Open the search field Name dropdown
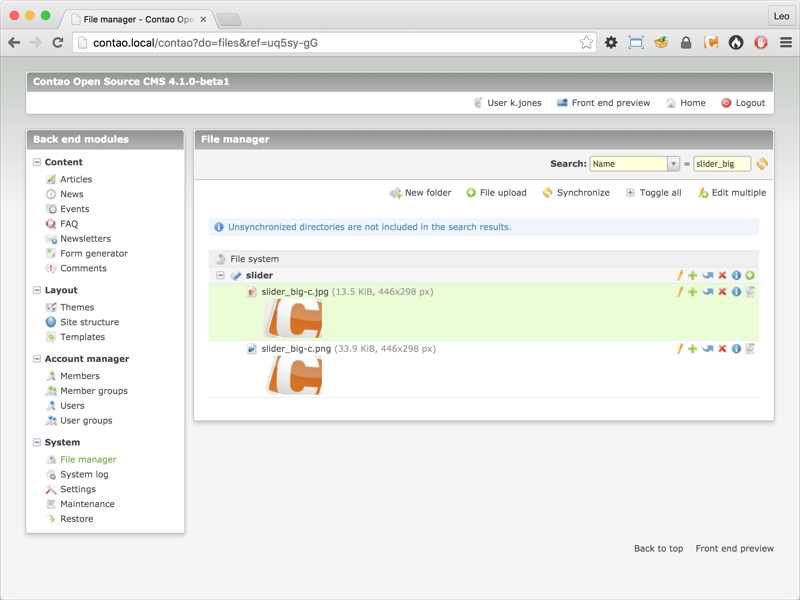 [634, 164]
